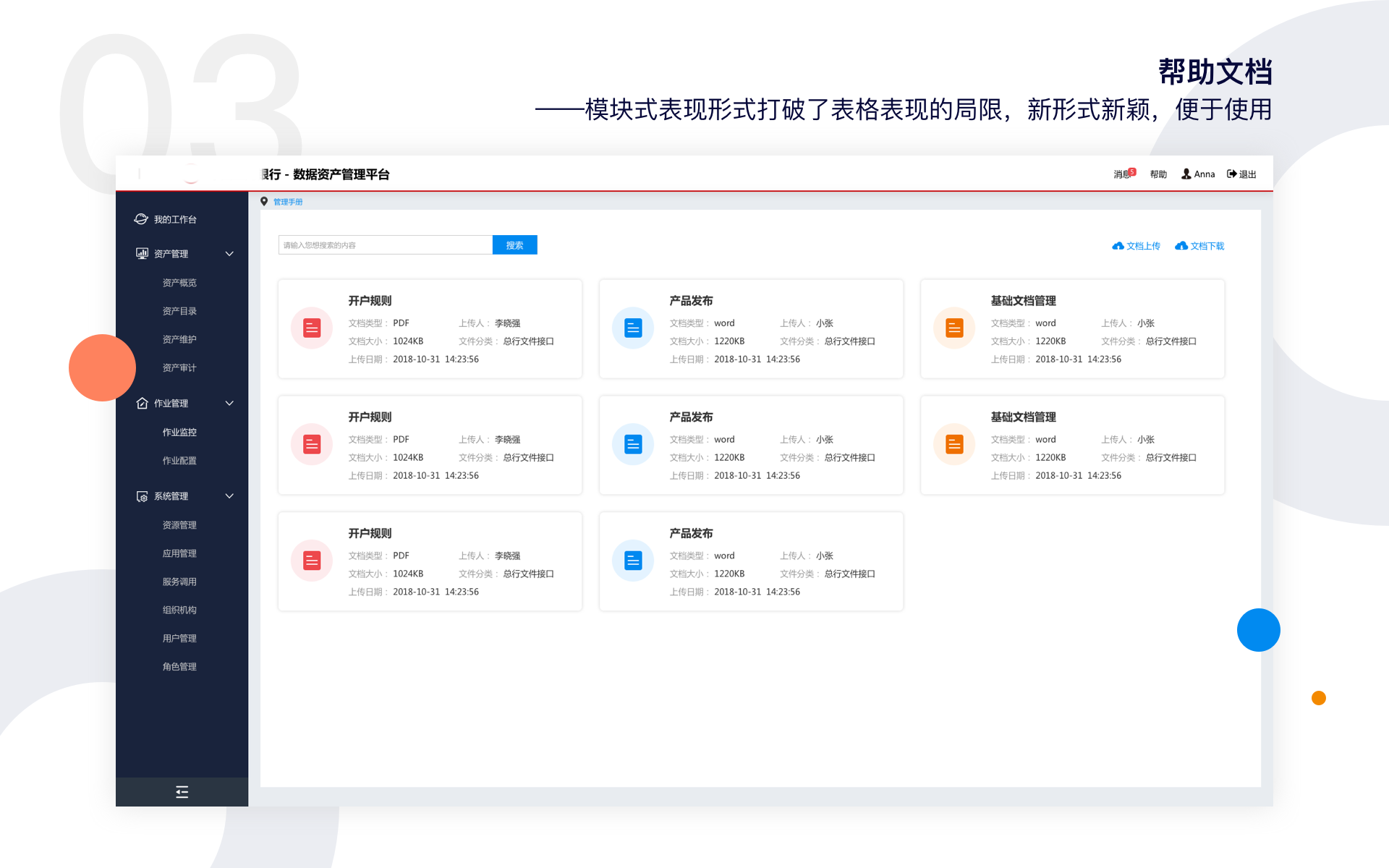Open the 帮助 link in header
This screenshot has width=1389, height=868.
pos(1158,174)
